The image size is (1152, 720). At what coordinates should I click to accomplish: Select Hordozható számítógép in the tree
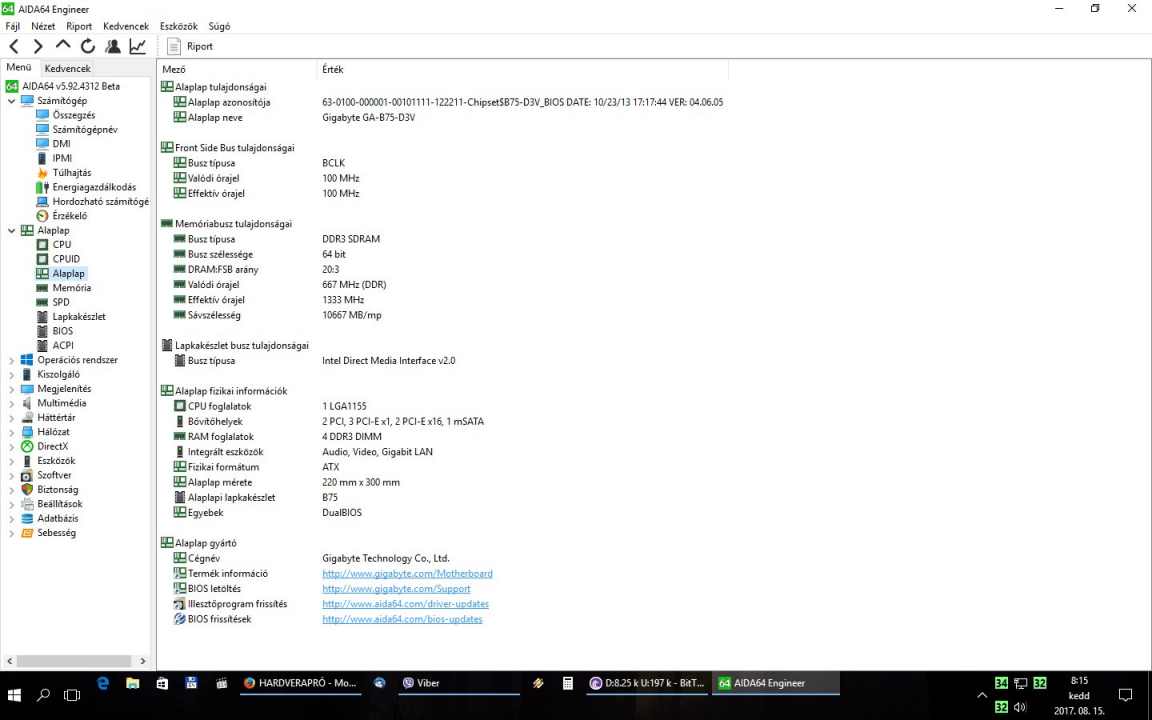click(x=100, y=201)
